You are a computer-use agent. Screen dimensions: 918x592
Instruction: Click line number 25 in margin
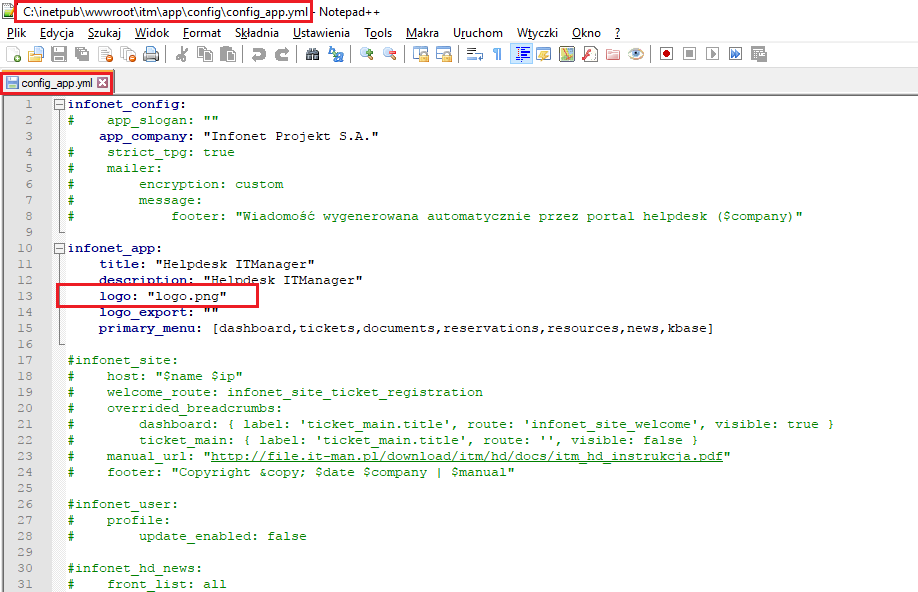pos(25,488)
